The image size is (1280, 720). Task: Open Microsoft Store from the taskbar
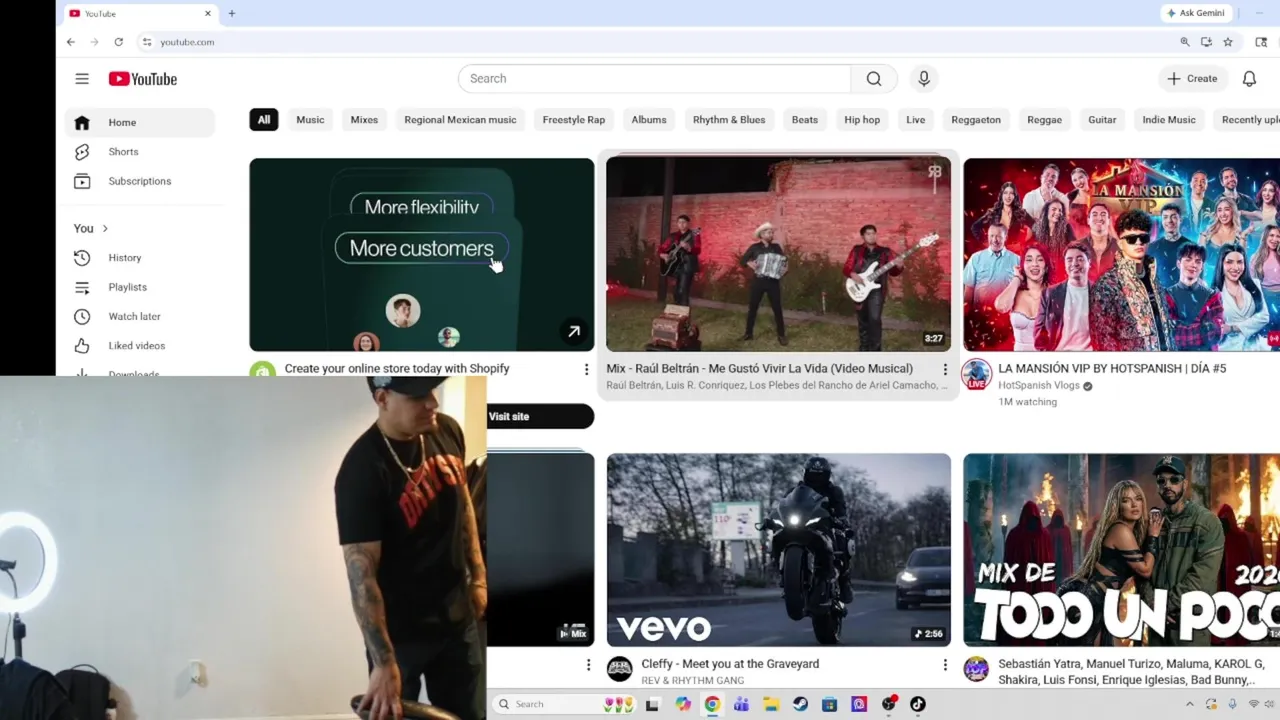click(x=829, y=704)
